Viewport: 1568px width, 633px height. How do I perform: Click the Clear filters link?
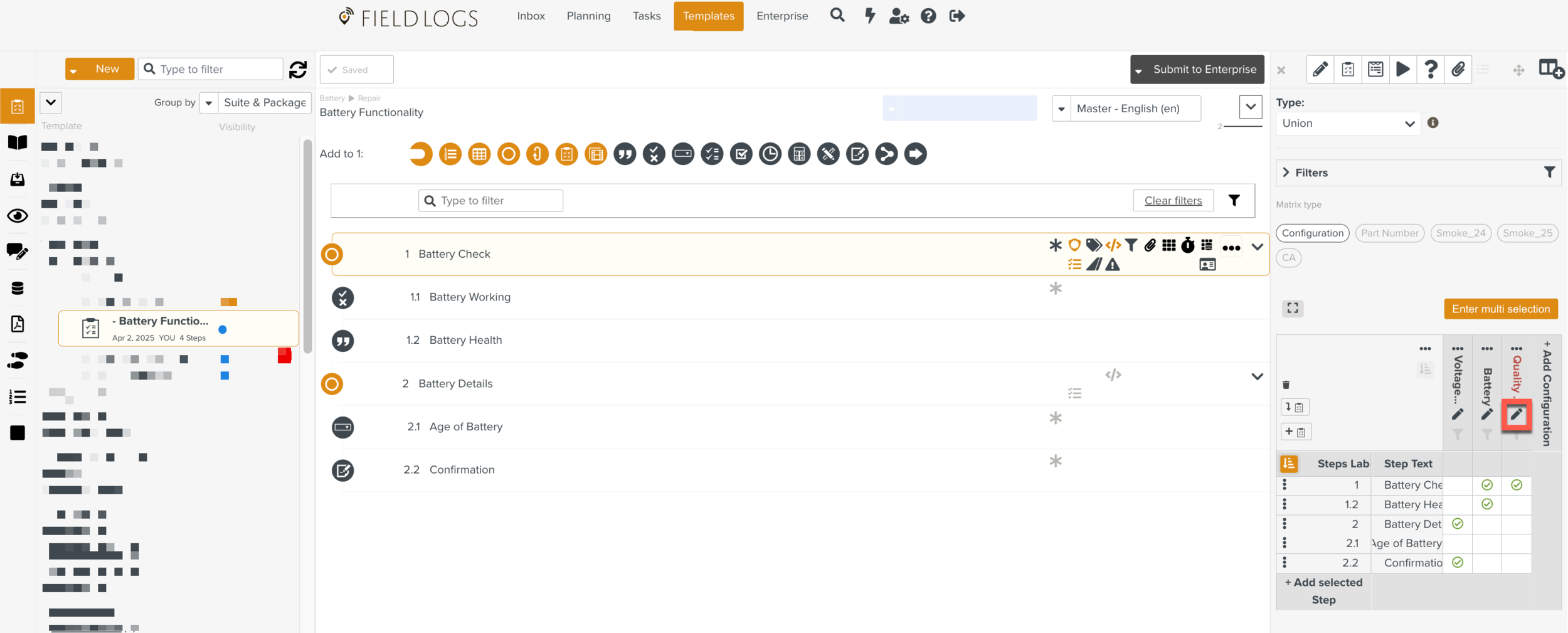(1172, 201)
